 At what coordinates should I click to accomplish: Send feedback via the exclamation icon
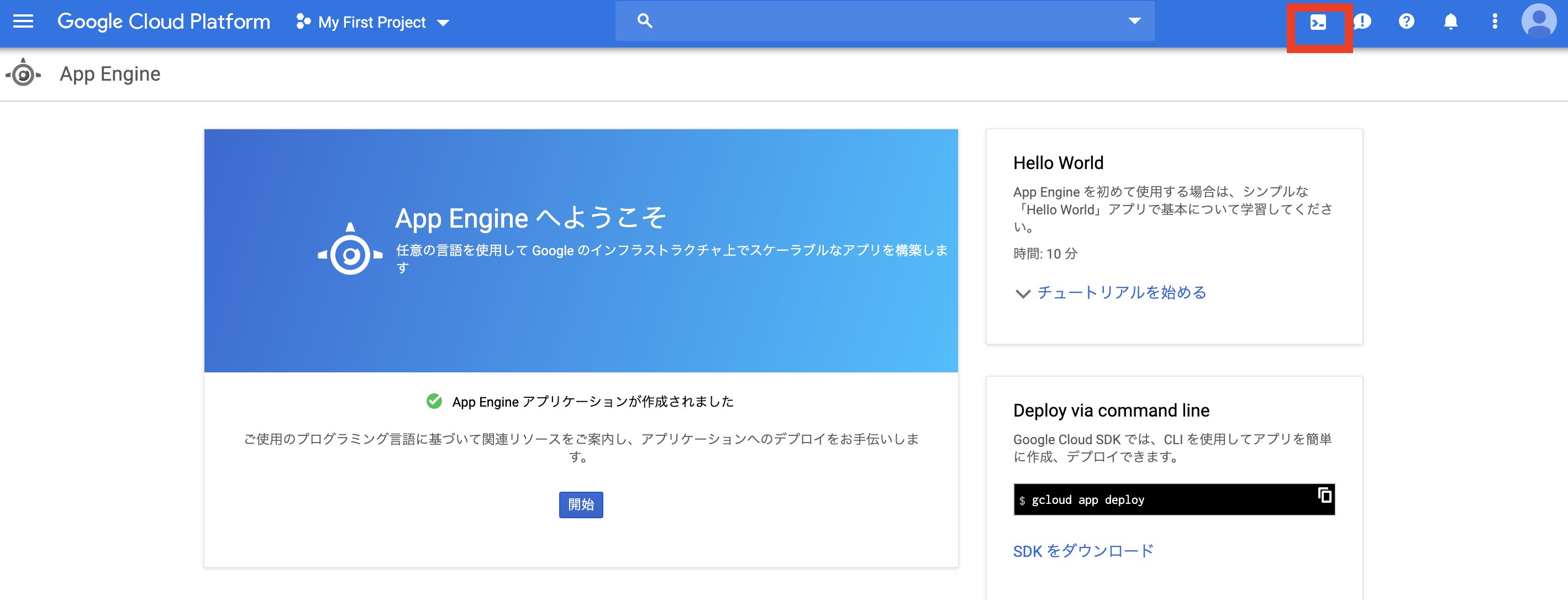click(1362, 22)
